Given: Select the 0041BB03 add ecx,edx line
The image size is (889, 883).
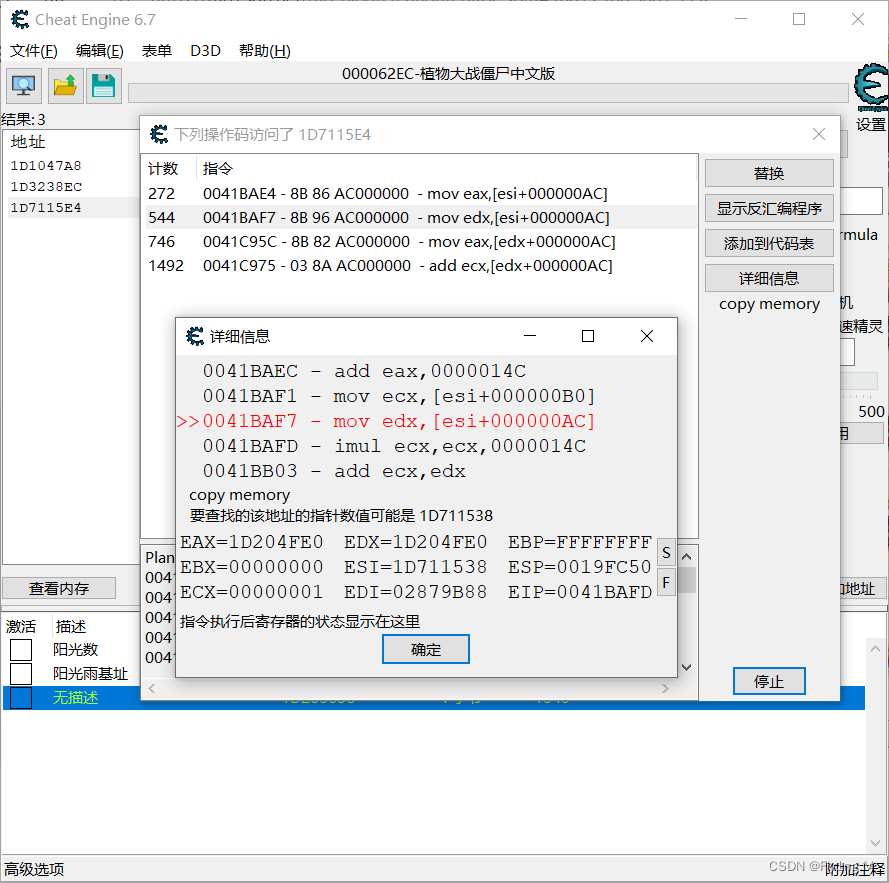Looking at the screenshot, I should coord(334,471).
